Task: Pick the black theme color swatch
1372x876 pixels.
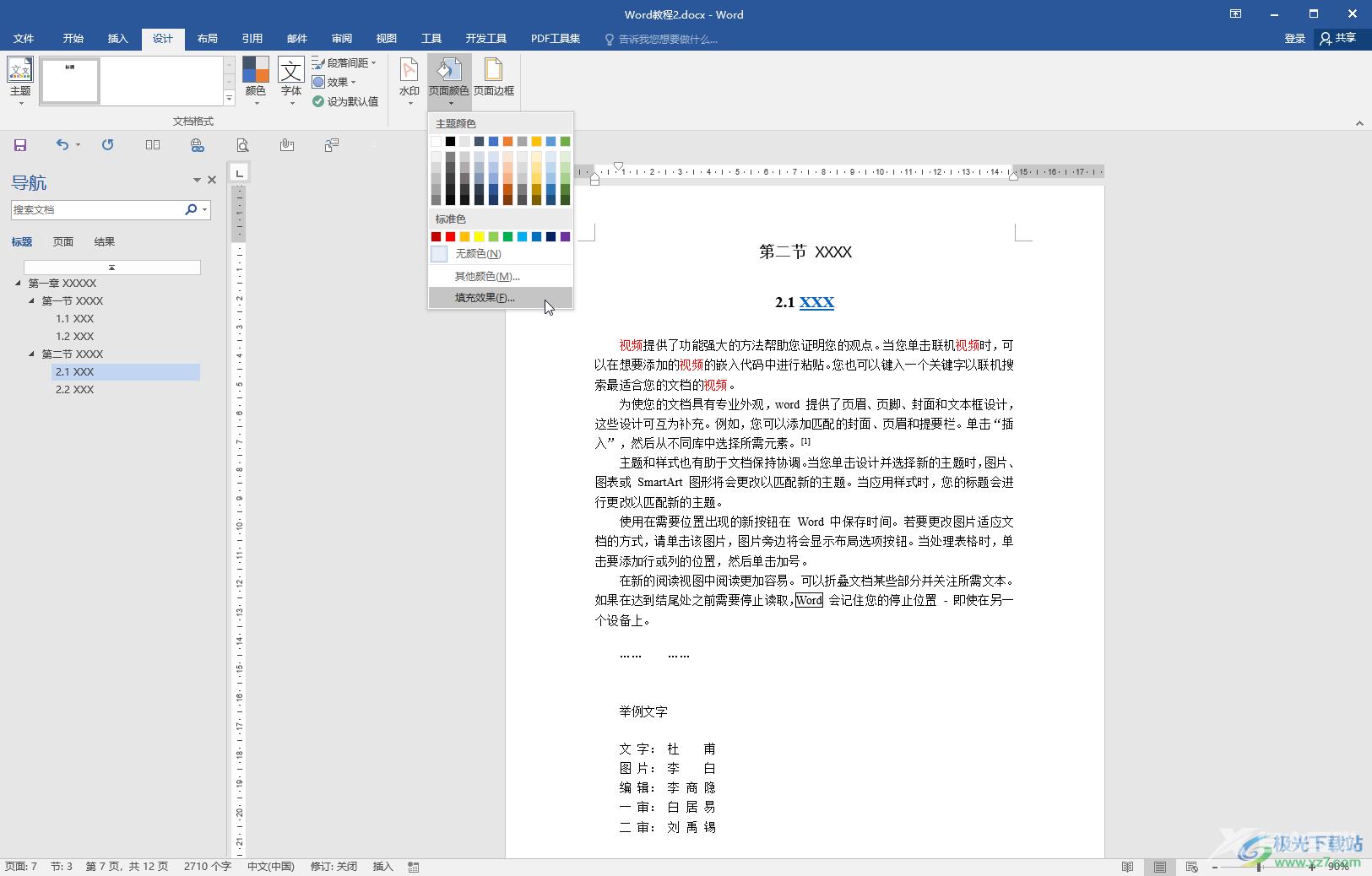Action: click(x=451, y=141)
